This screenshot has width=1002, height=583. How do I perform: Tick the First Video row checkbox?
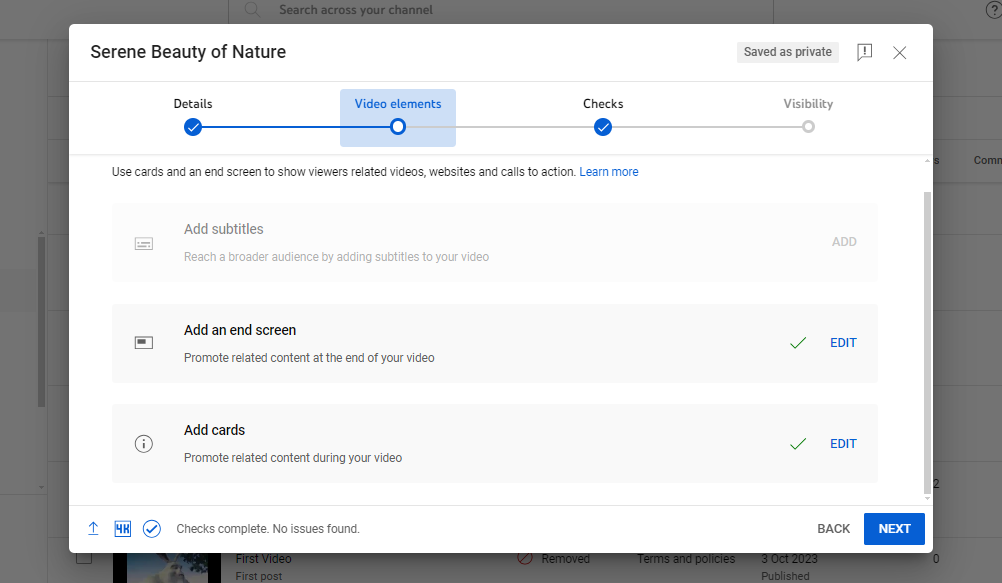(x=84, y=558)
